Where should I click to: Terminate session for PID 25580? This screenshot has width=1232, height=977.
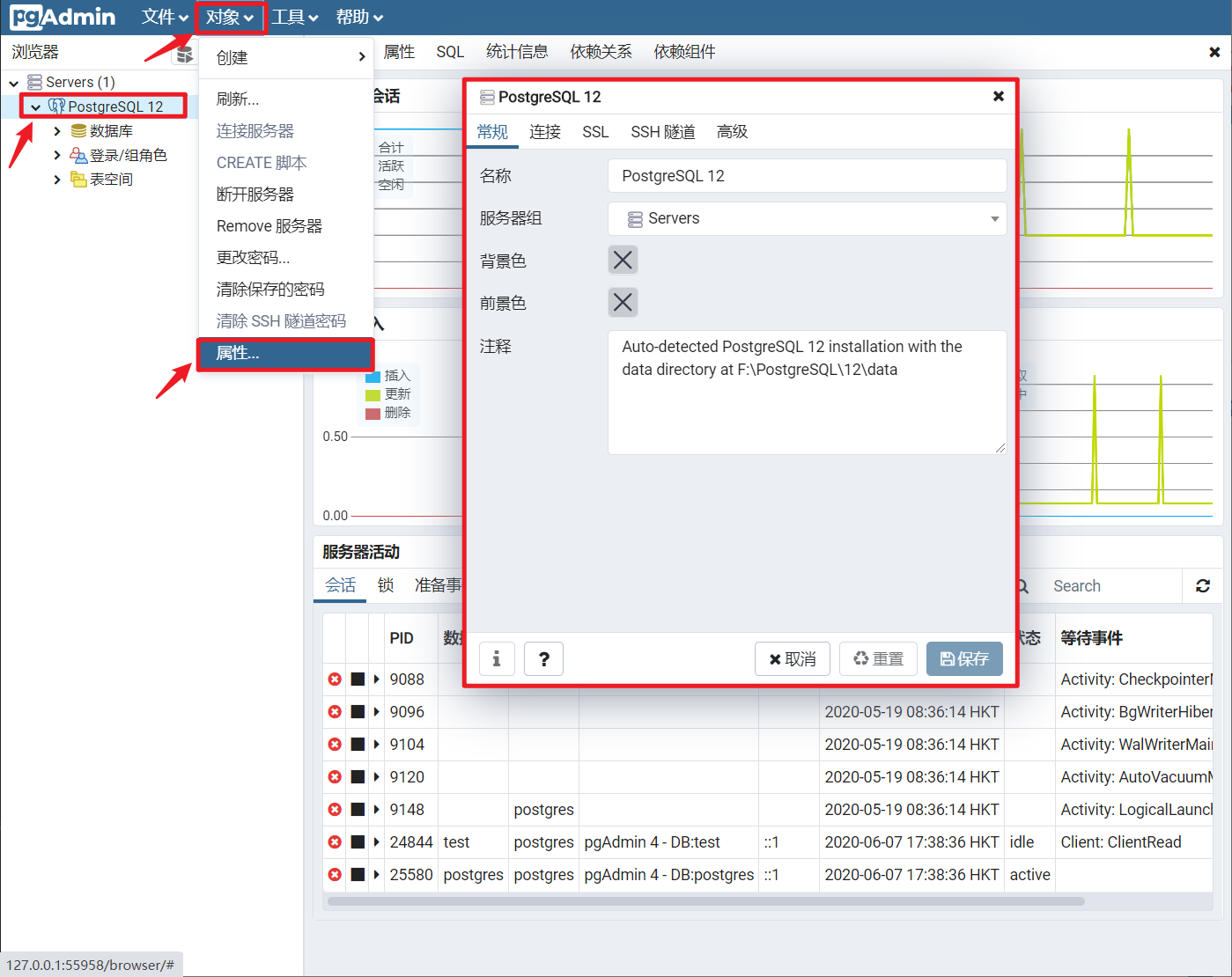tap(335, 875)
